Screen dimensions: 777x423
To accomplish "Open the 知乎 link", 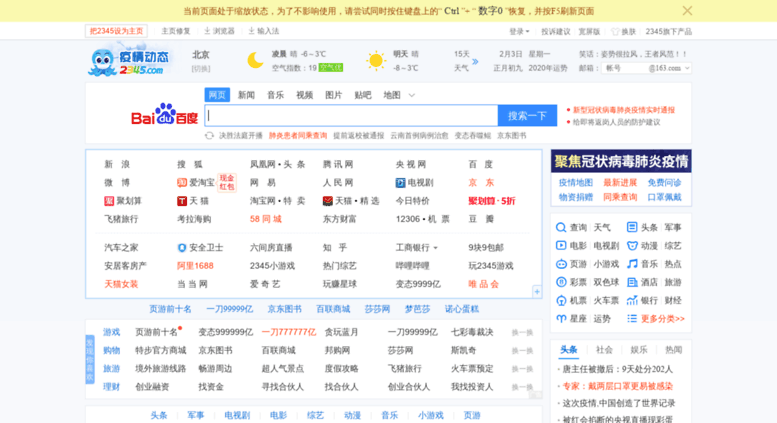I will (x=335, y=248).
